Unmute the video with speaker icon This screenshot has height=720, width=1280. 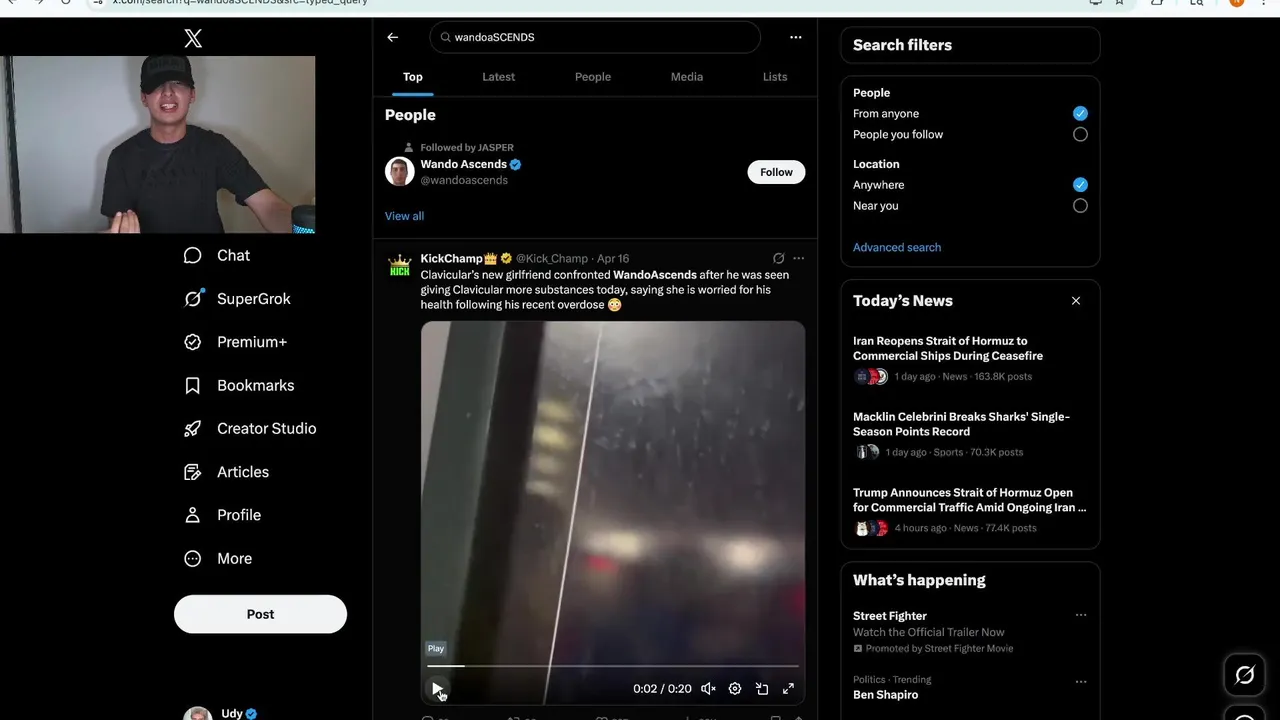(708, 688)
